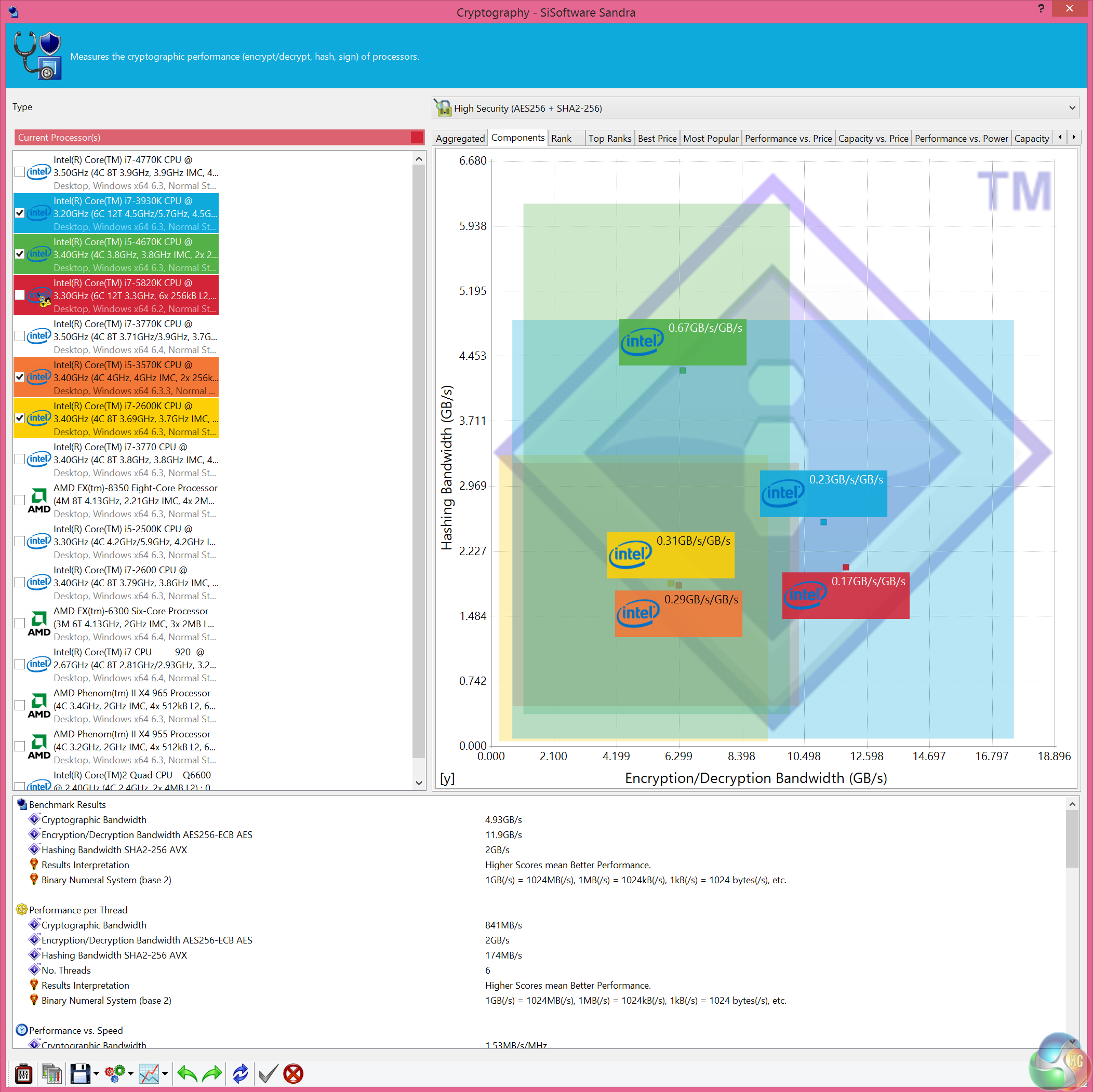Enable the AMD FX-8350 processor checkbox

click(20, 500)
